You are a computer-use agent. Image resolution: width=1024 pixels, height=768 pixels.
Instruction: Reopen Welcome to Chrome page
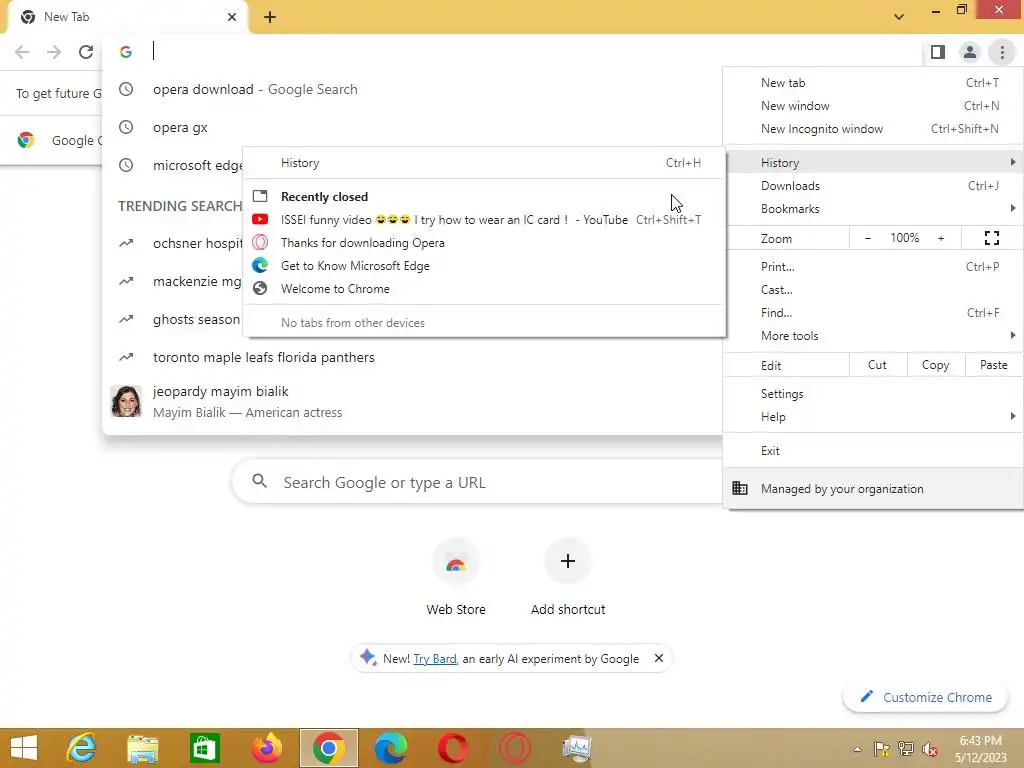[484, 289]
